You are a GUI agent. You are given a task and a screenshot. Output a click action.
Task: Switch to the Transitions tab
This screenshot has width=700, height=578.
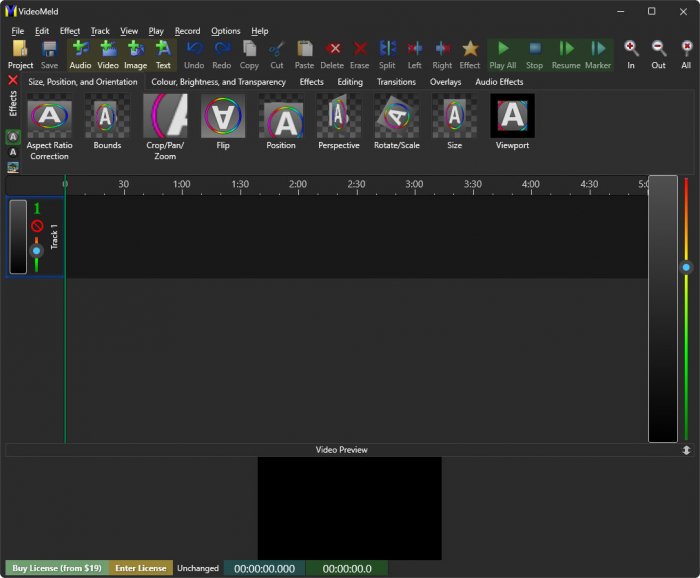click(396, 82)
